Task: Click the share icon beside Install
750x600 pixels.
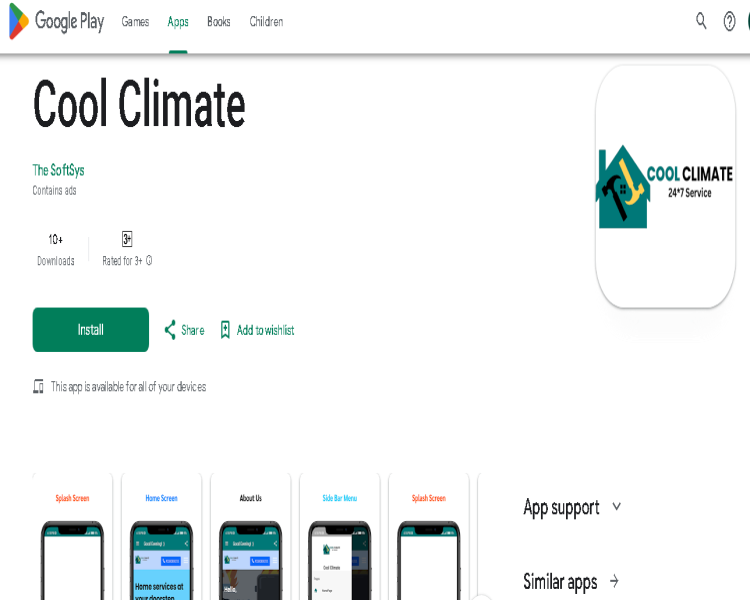Action: pos(170,330)
